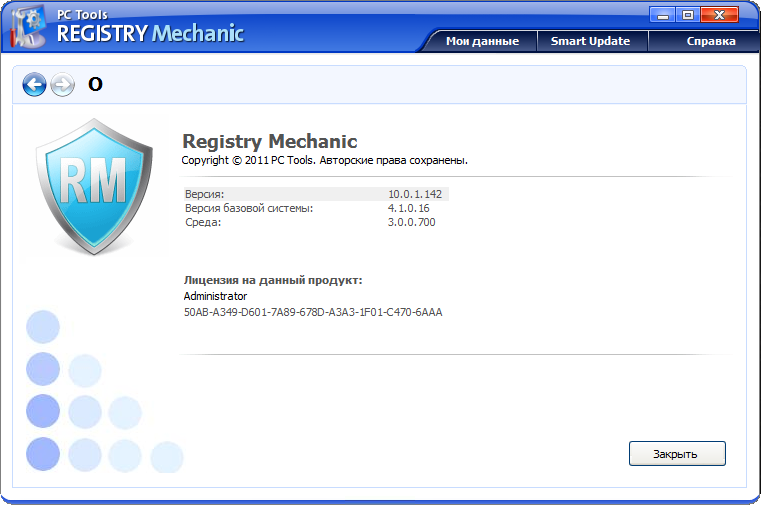761x505 pixels.
Task: Minimize the Registry Mechanic window
Action: [x=662, y=15]
